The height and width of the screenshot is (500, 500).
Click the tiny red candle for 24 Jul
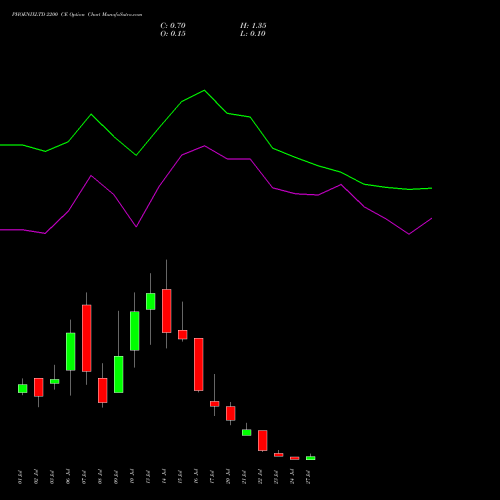click(x=295, y=458)
